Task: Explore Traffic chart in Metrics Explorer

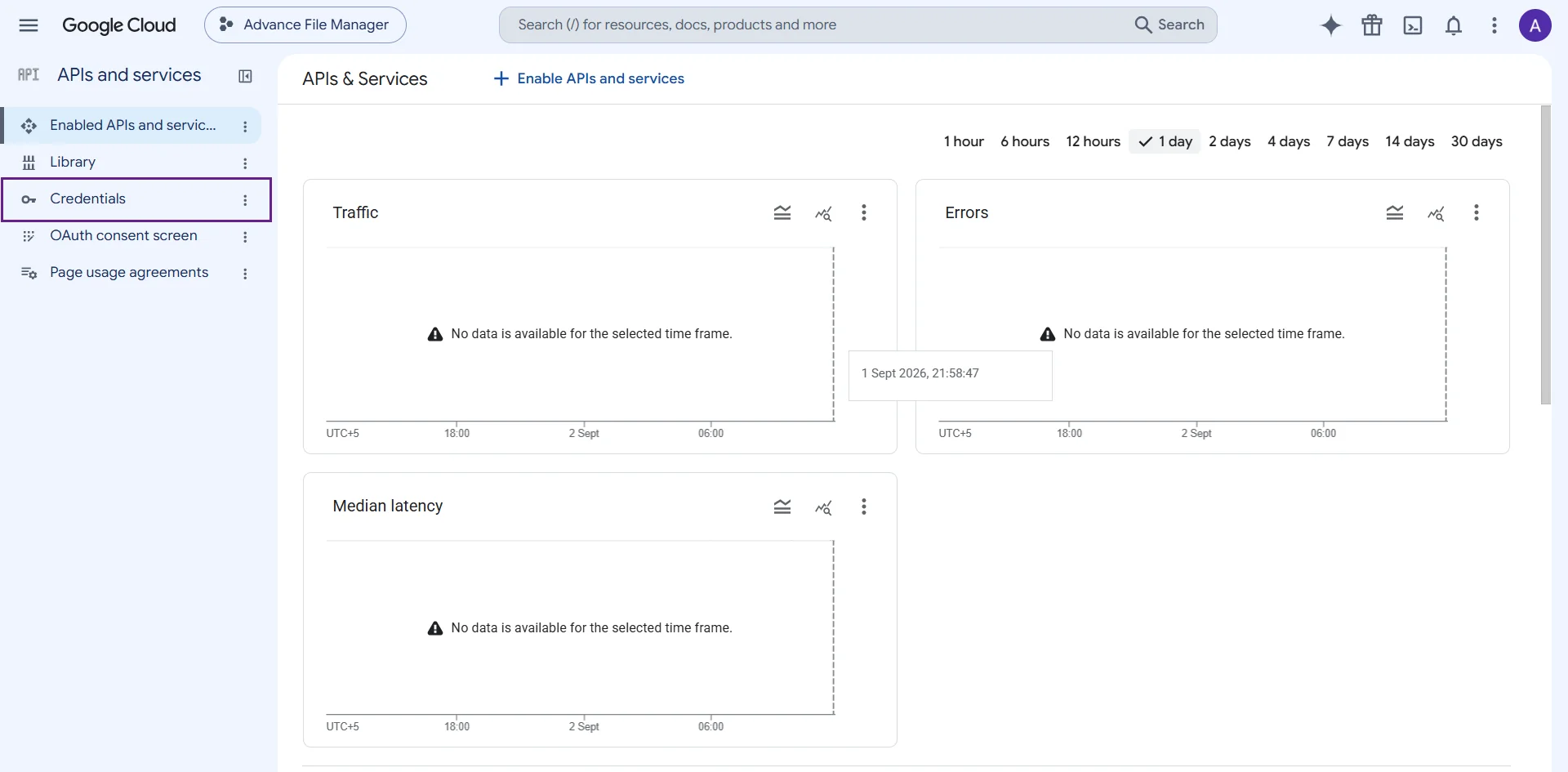Action: 823,213
